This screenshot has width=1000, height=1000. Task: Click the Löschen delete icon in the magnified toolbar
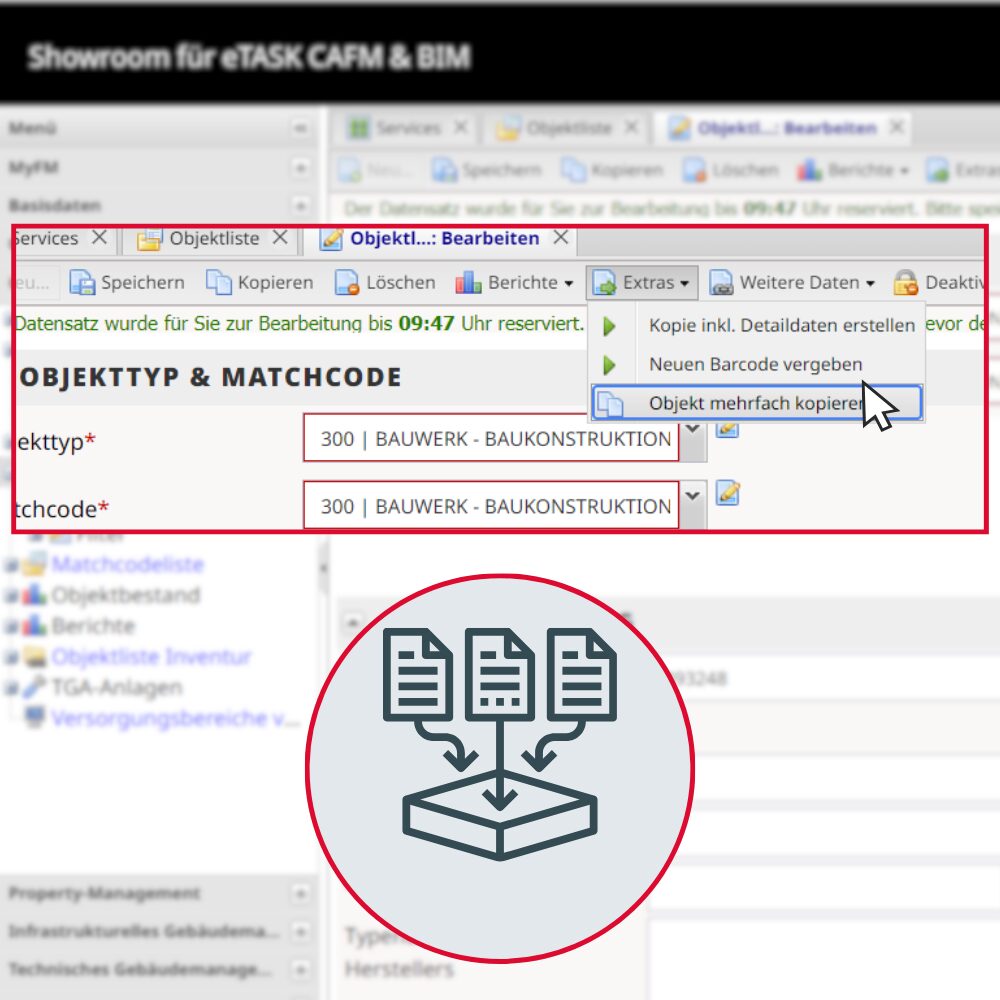pyautogui.click(x=347, y=283)
